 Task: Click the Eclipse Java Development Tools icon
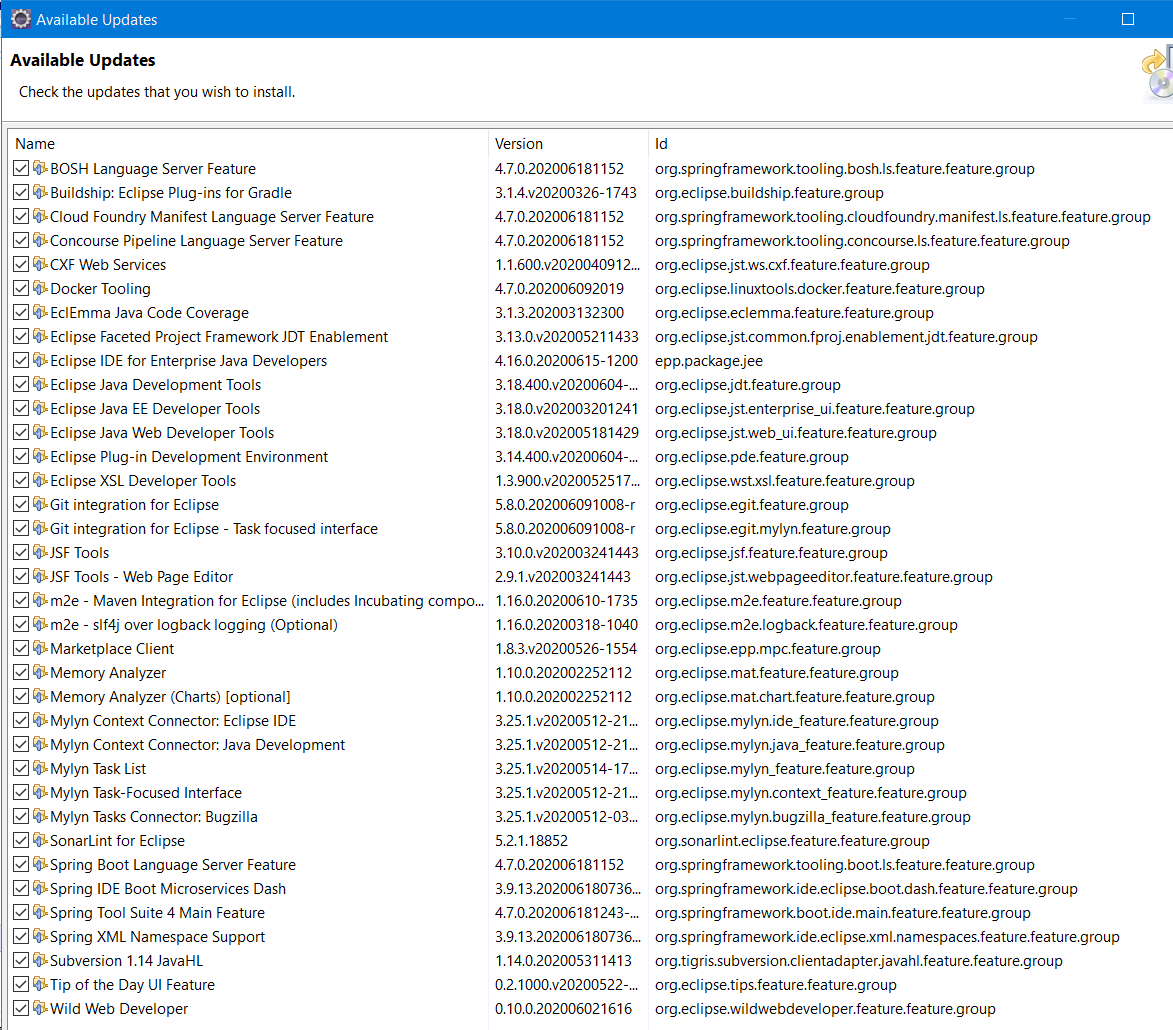pyautogui.click(x=40, y=384)
